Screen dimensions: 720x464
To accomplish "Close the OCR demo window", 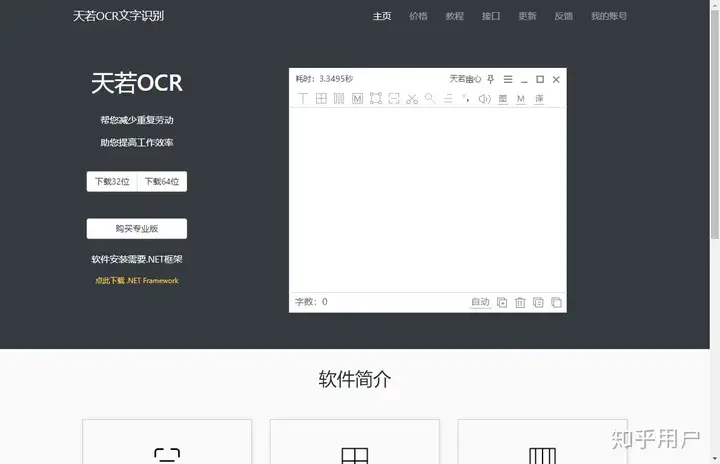I will [x=556, y=79].
